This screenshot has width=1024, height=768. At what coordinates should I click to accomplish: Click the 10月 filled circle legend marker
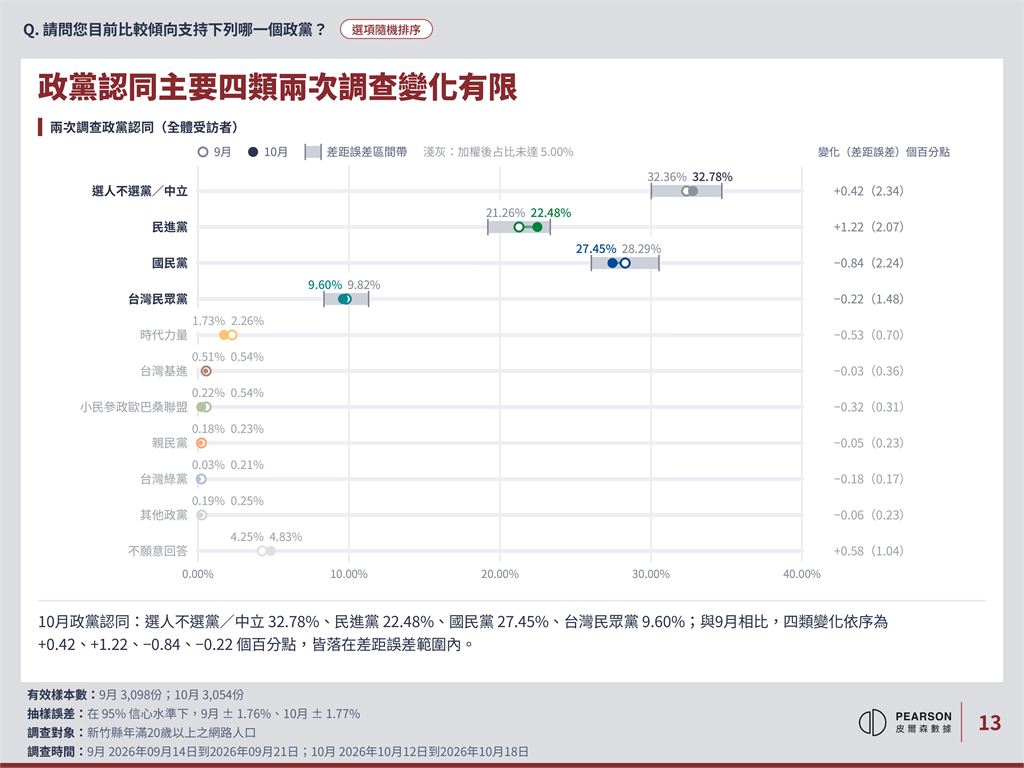pos(253,152)
